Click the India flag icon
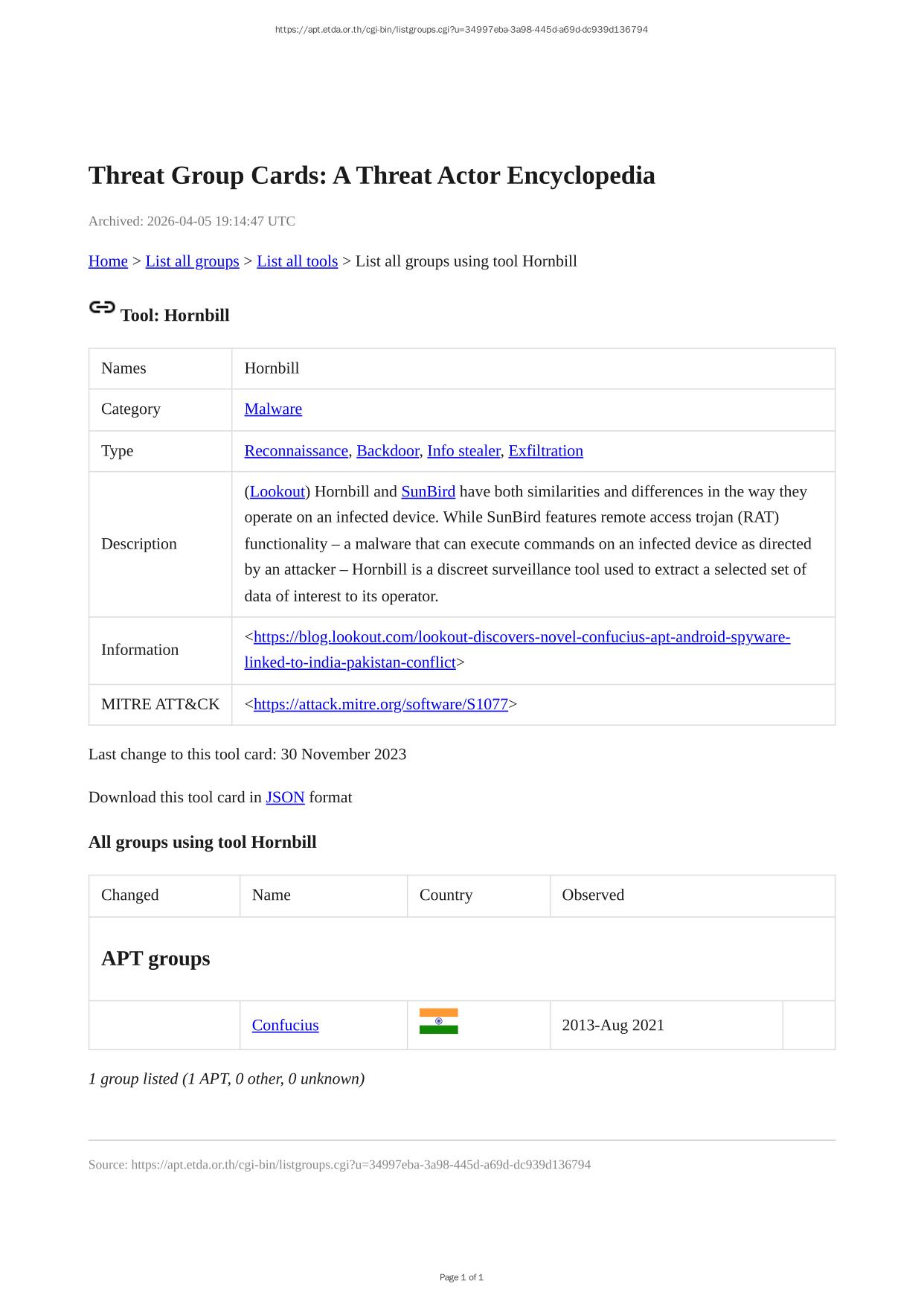This screenshot has height=1307, width=924. (438, 1021)
